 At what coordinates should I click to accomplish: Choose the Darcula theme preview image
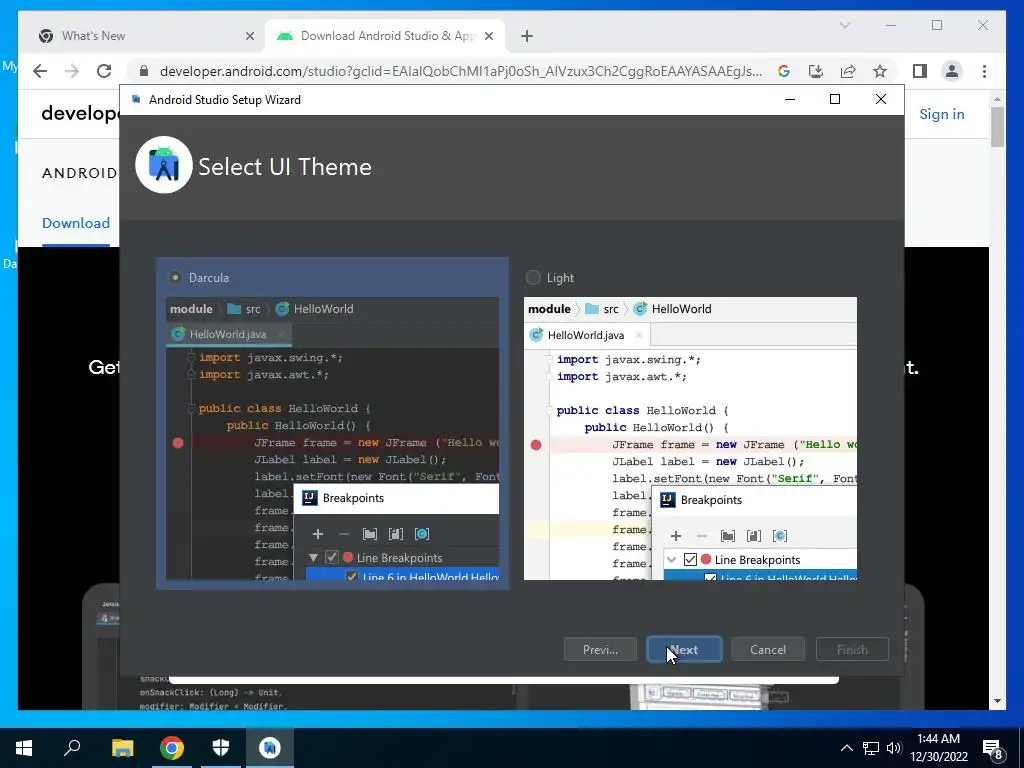[x=332, y=439]
